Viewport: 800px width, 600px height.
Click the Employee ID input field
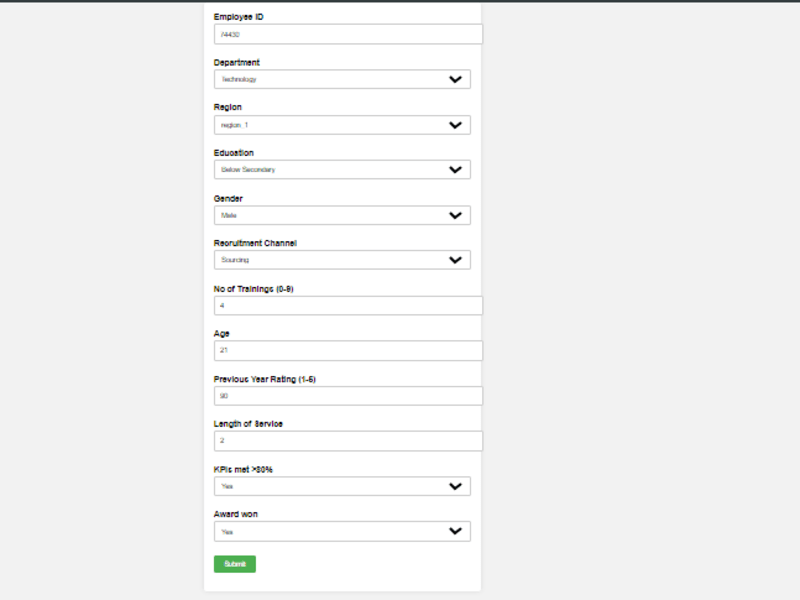[348, 34]
